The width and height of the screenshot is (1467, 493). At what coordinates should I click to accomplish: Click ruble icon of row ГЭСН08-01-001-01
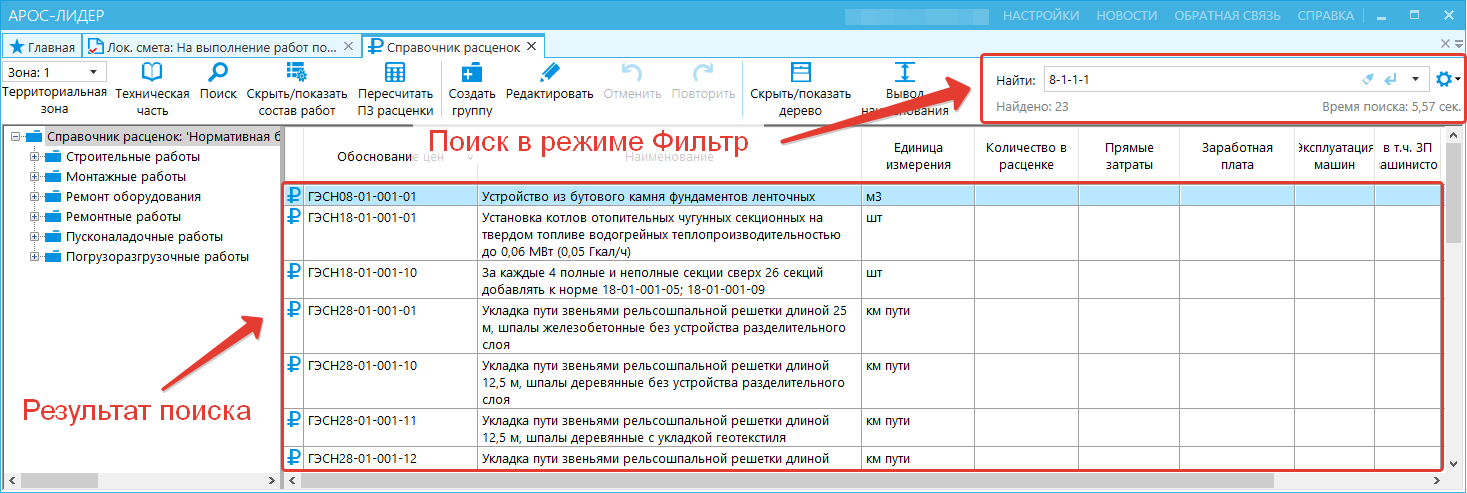click(x=295, y=196)
